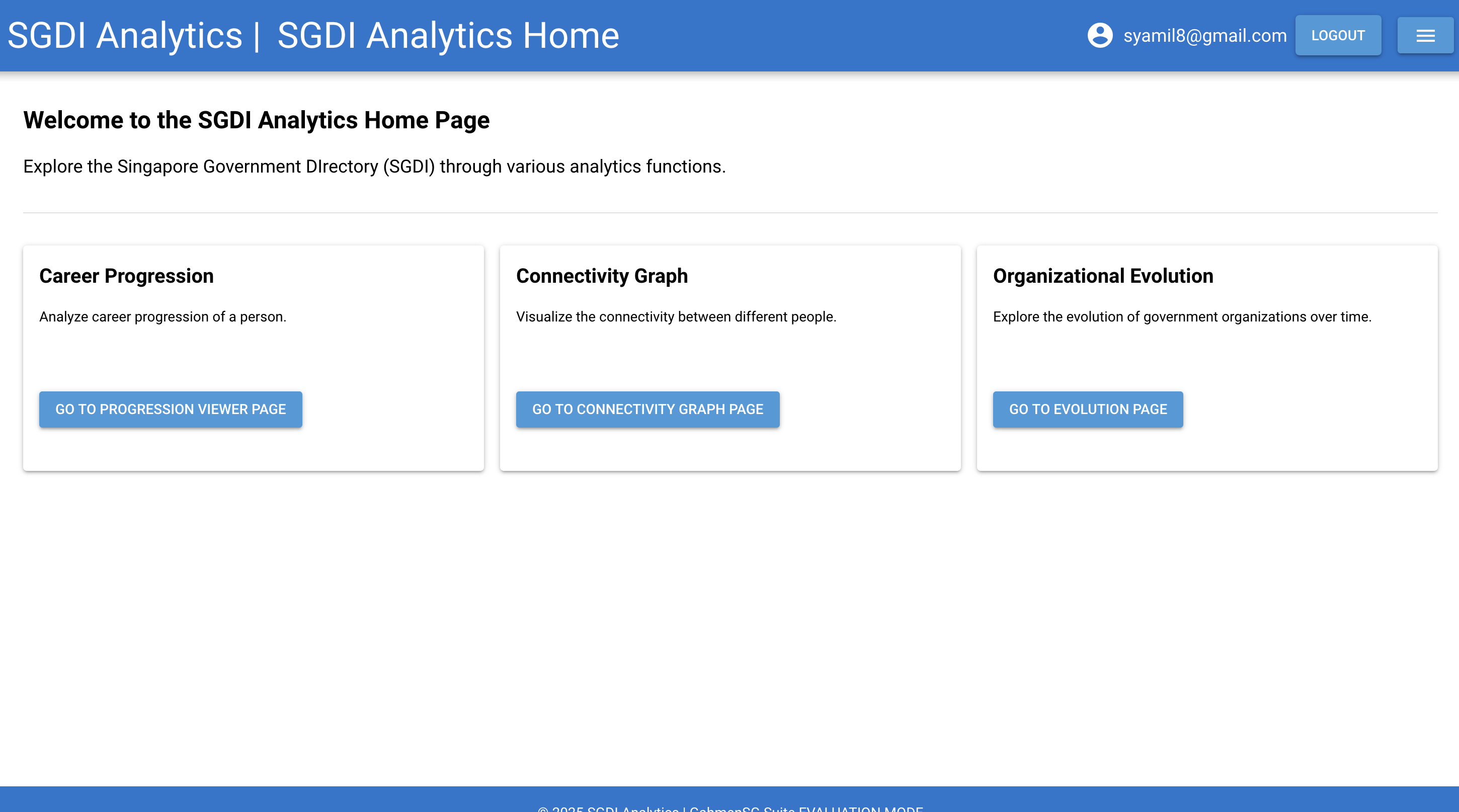
Task: Click the welcome heading on home page
Action: (x=256, y=120)
